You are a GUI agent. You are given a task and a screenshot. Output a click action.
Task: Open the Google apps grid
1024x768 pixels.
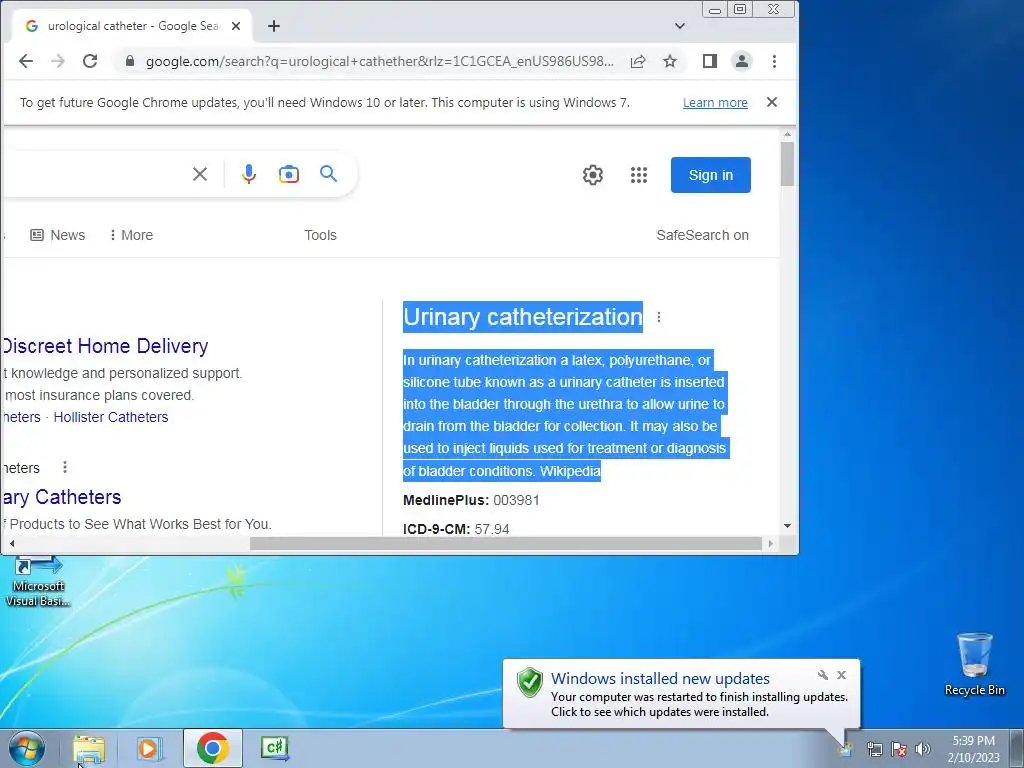click(x=639, y=175)
